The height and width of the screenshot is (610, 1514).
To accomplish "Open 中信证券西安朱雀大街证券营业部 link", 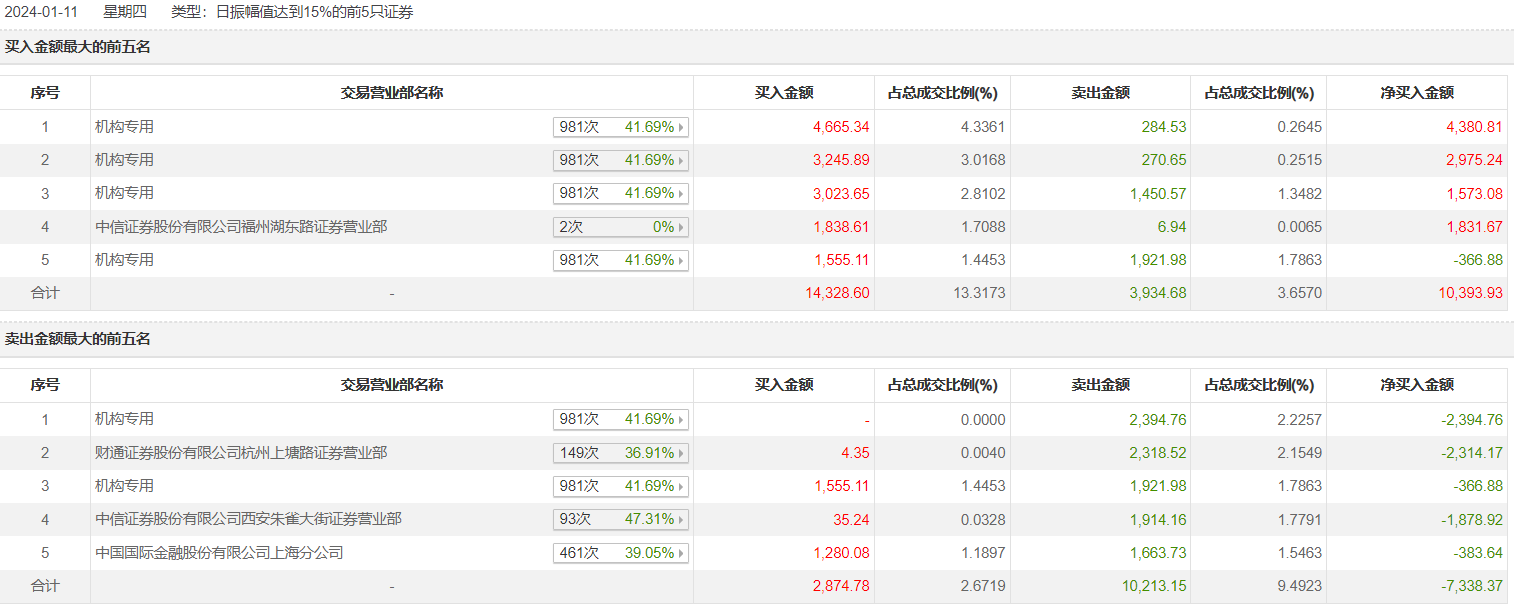I will click(248, 519).
